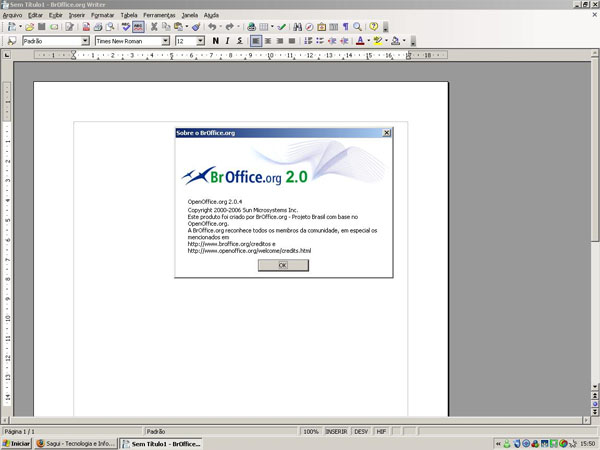The width and height of the screenshot is (600, 450).
Task: Send document as e-mail icon
Action: click(54, 27)
